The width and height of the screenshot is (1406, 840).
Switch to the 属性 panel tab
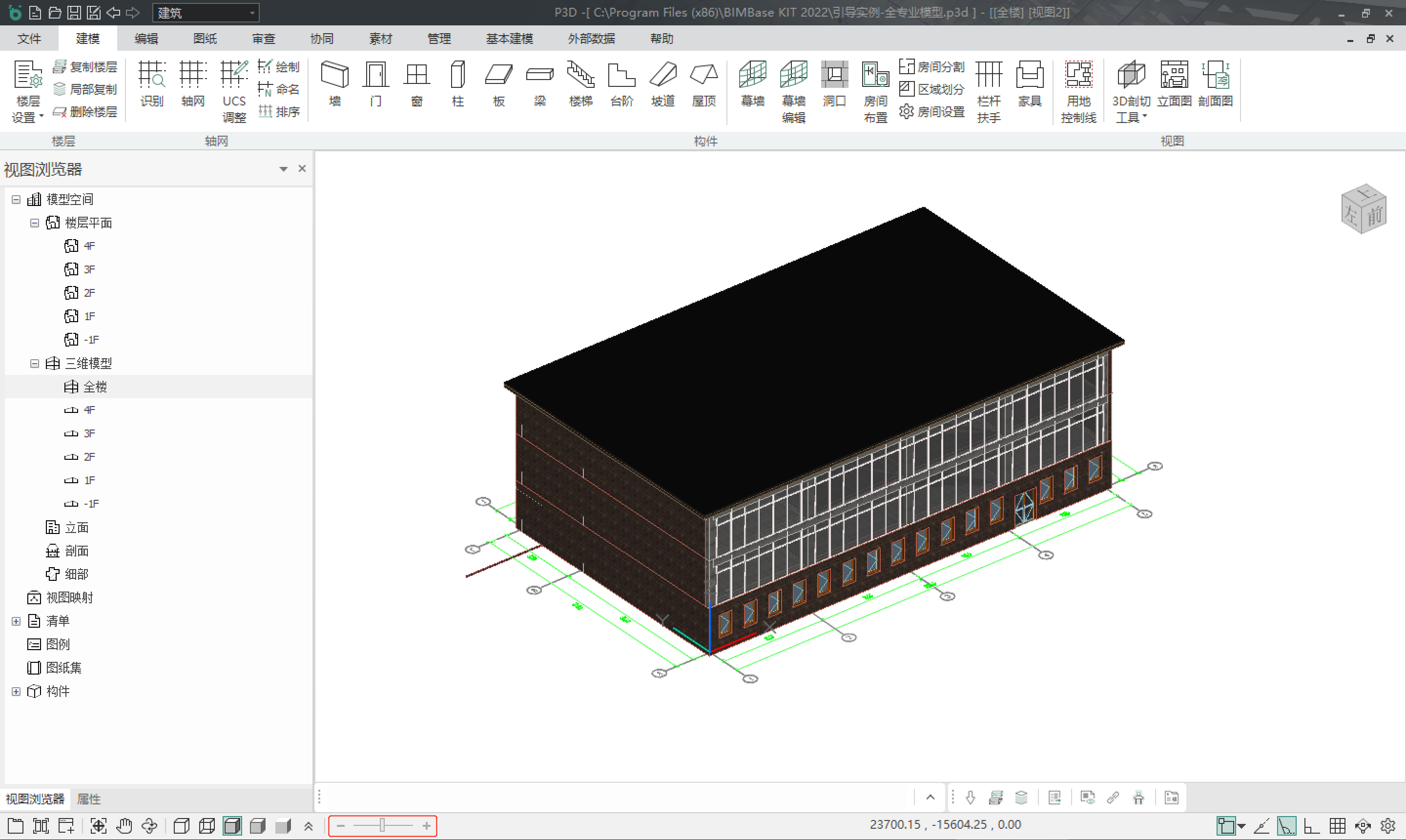[x=88, y=799]
